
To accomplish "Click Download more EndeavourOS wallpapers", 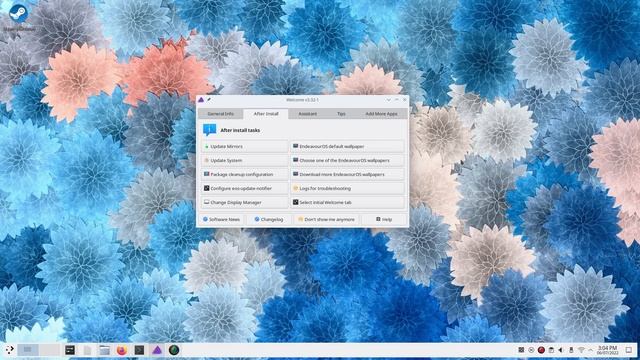I will (347, 174).
